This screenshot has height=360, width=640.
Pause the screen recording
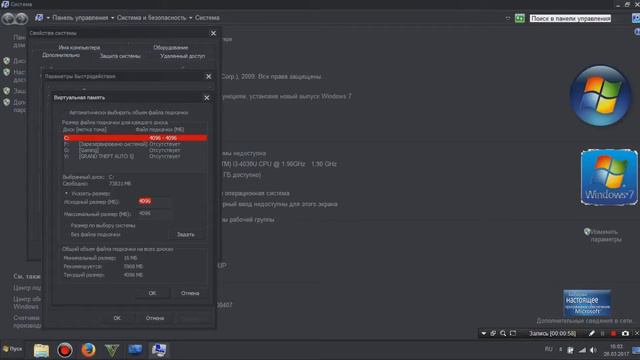(602, 333)
